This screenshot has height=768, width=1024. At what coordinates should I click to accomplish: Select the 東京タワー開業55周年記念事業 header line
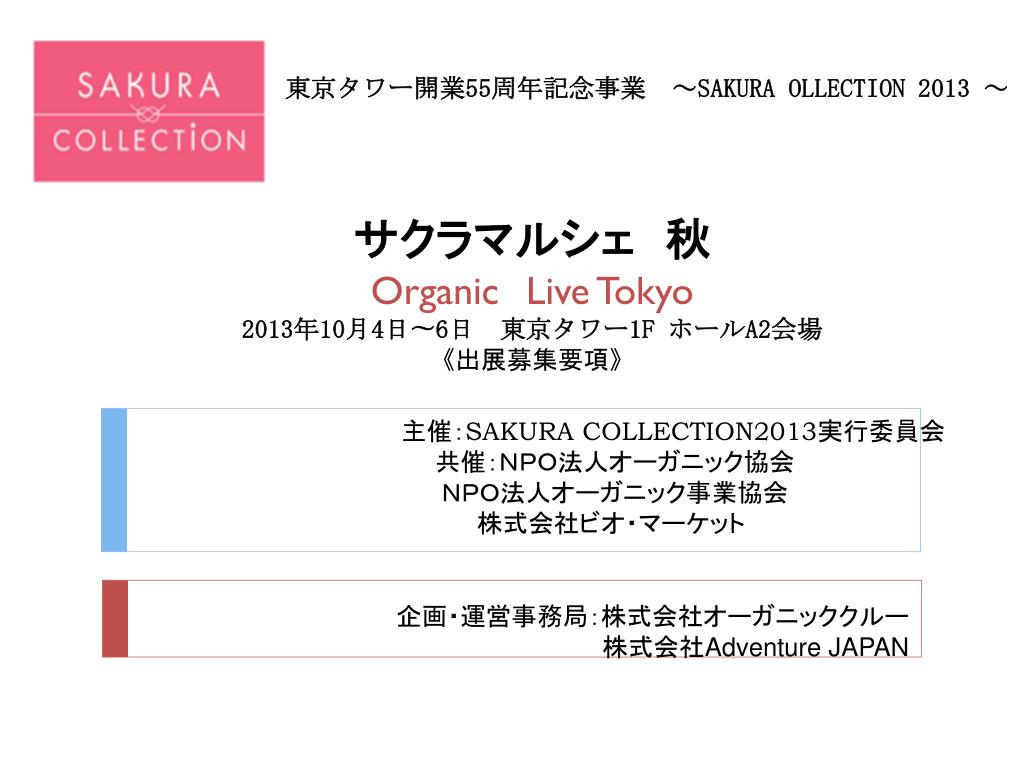(x=466, y=88)
